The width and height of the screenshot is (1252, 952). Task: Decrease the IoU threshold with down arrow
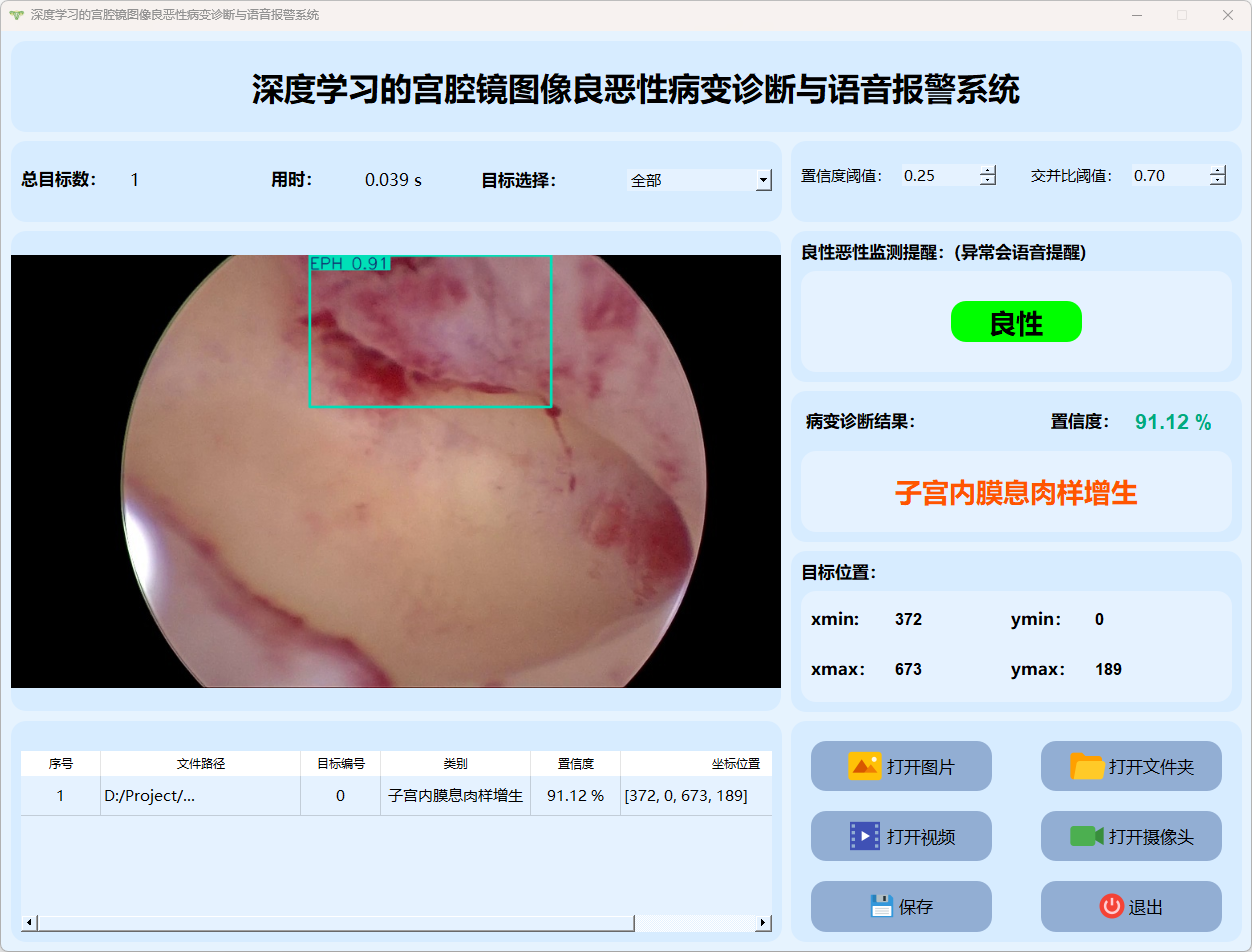point(1217,181)
